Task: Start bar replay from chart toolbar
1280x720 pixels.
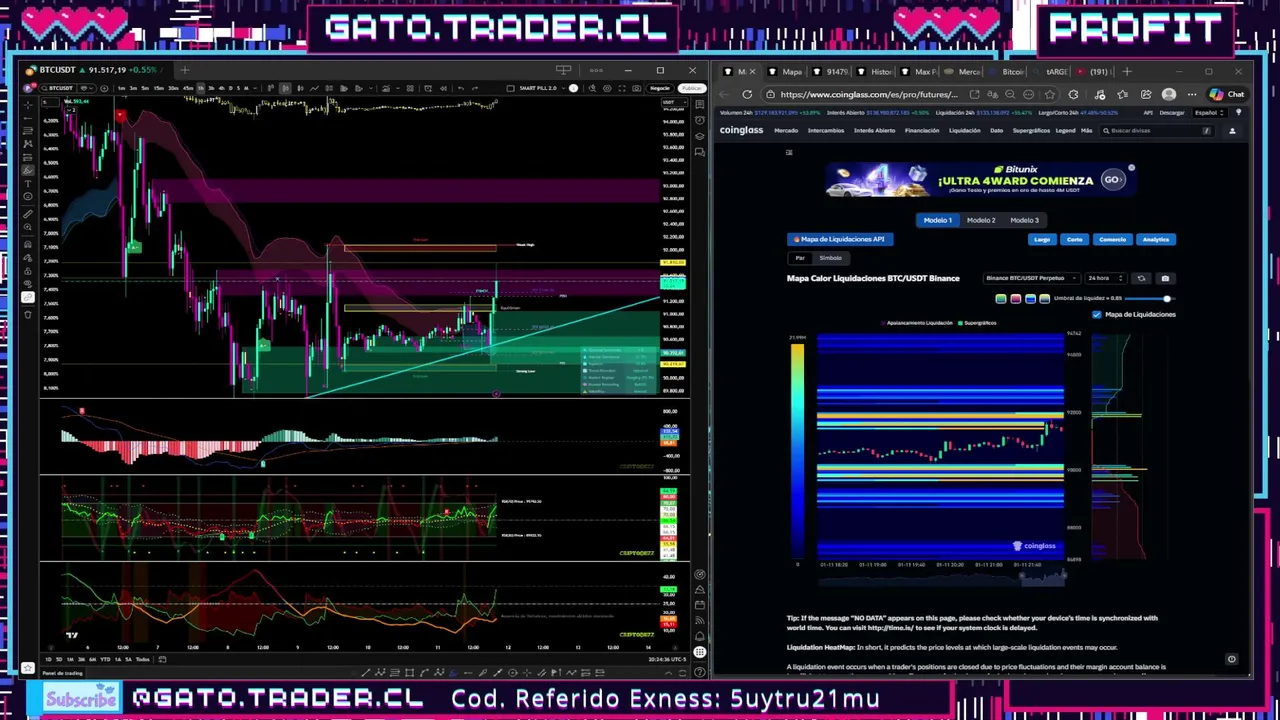Action: [443, 88]
